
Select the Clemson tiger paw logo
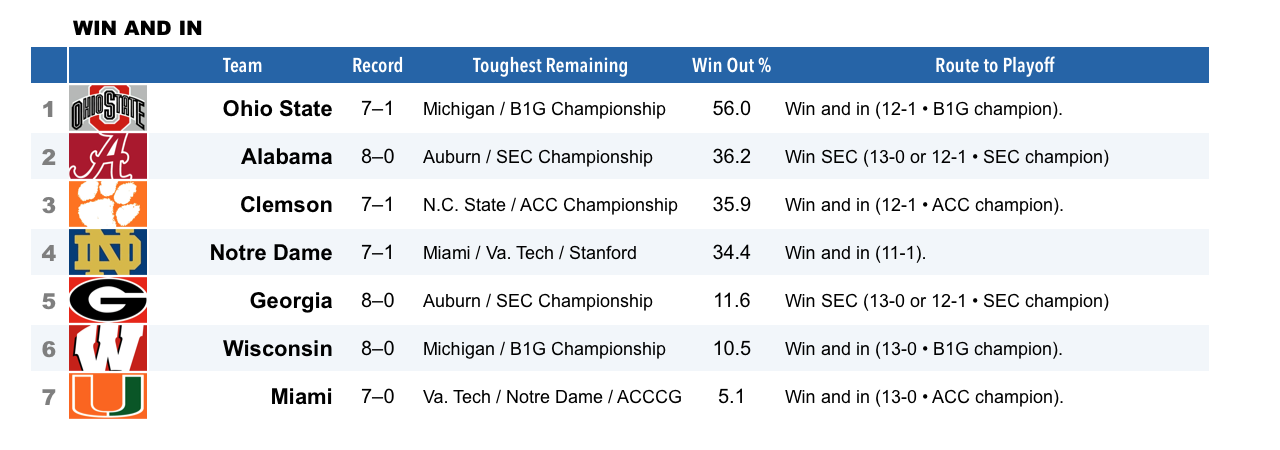[x=108, y=204]
